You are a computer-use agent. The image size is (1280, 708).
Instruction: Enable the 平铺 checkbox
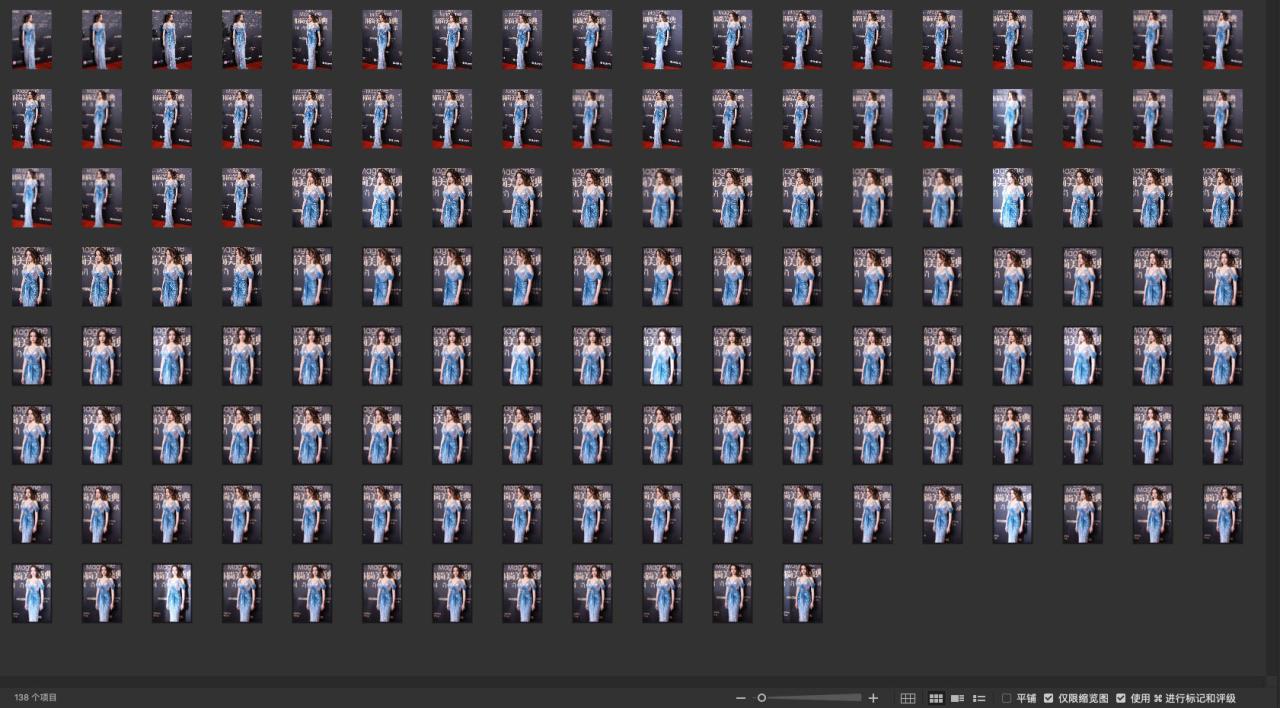[1007, 698]
